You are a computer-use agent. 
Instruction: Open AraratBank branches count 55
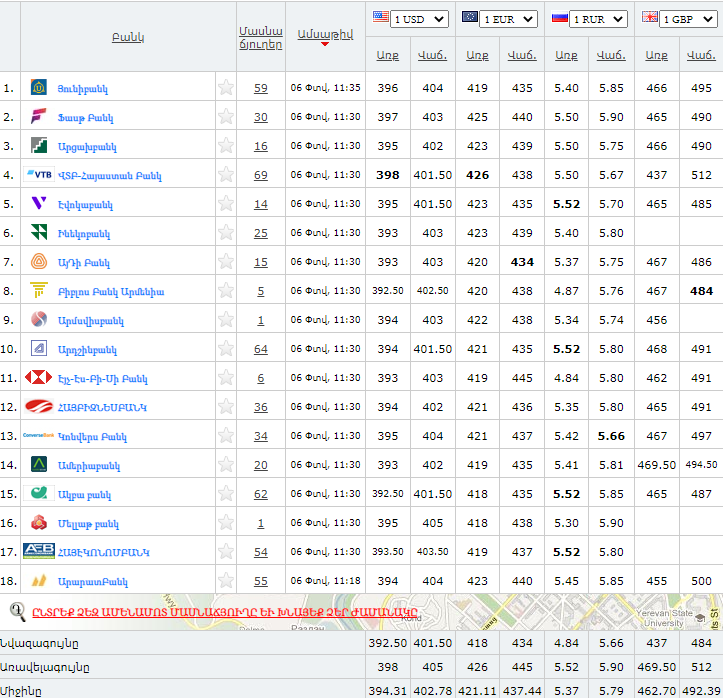(261, 581)
